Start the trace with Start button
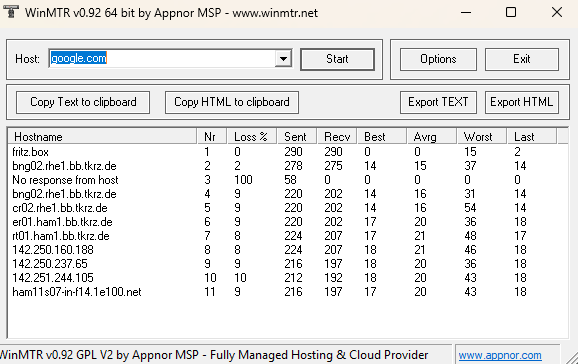Screen dimensions: 578x364 (337, 59)
